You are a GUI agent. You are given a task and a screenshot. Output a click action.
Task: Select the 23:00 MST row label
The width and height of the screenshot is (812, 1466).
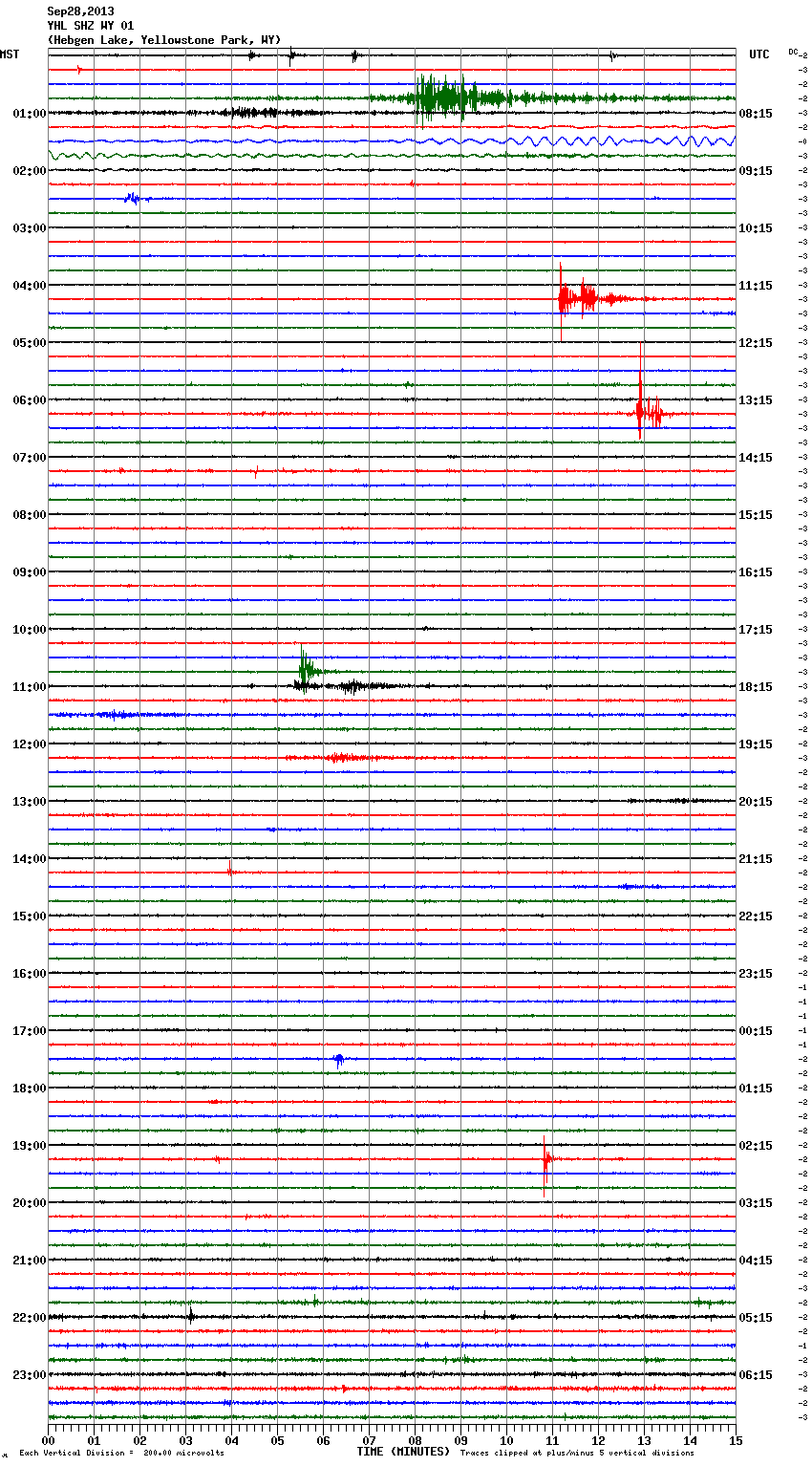coord(30,1375)
